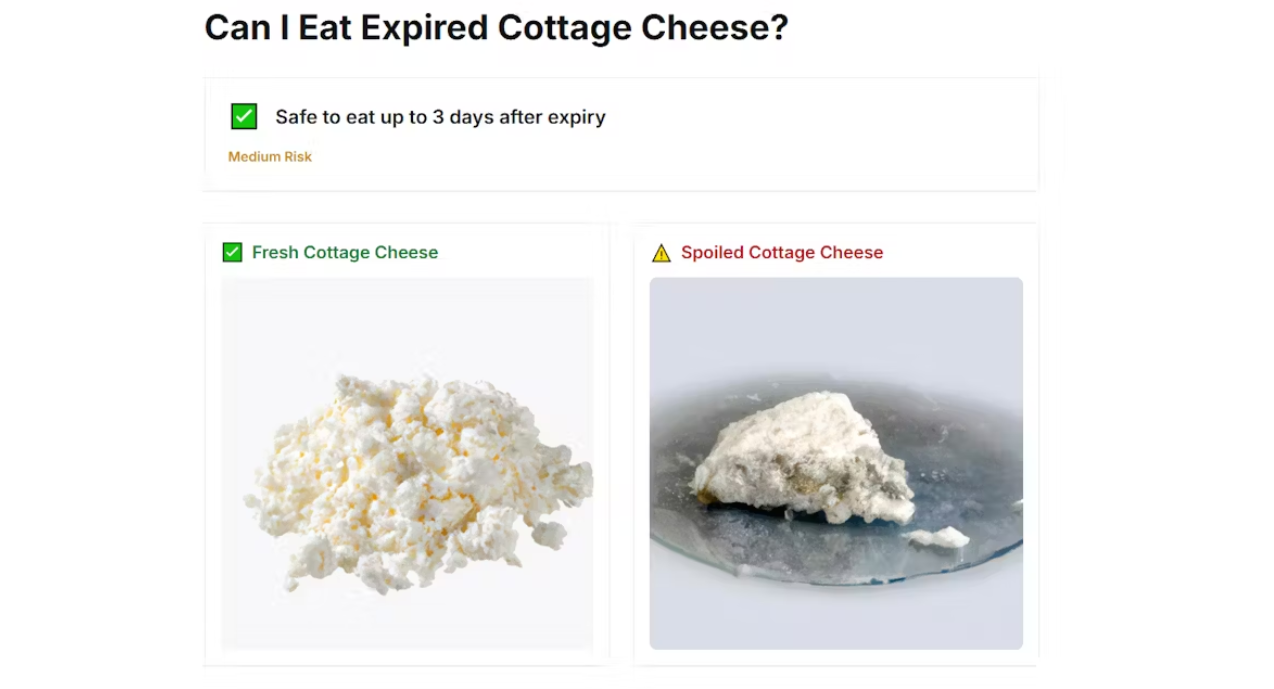Open the spoiled cottage cheese photo

[x=836, y=464]
